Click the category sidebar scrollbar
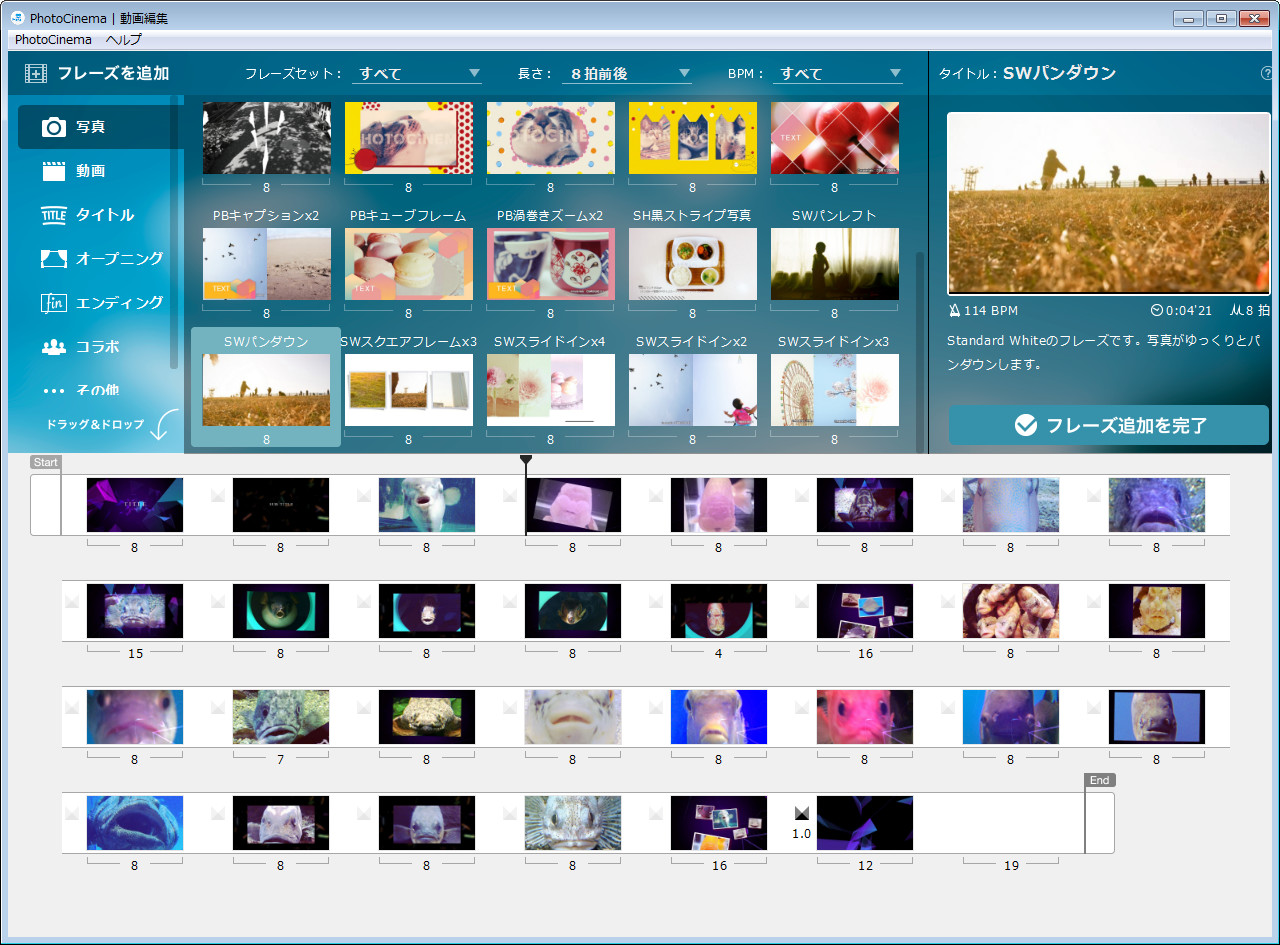This screenshot has height=945, width=1280. [x=174, y=230]
